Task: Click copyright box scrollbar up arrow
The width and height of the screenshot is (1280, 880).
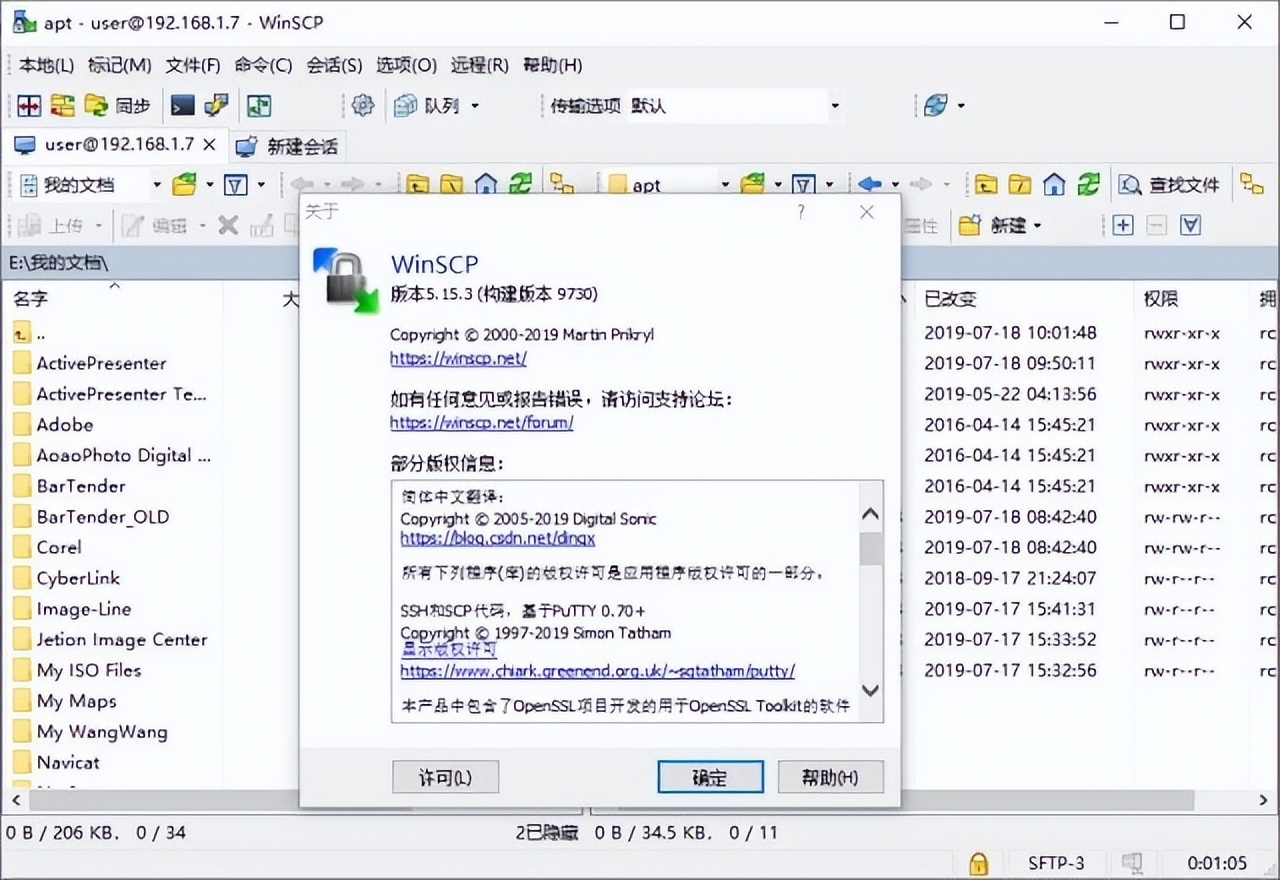Action: click(871, 515)
